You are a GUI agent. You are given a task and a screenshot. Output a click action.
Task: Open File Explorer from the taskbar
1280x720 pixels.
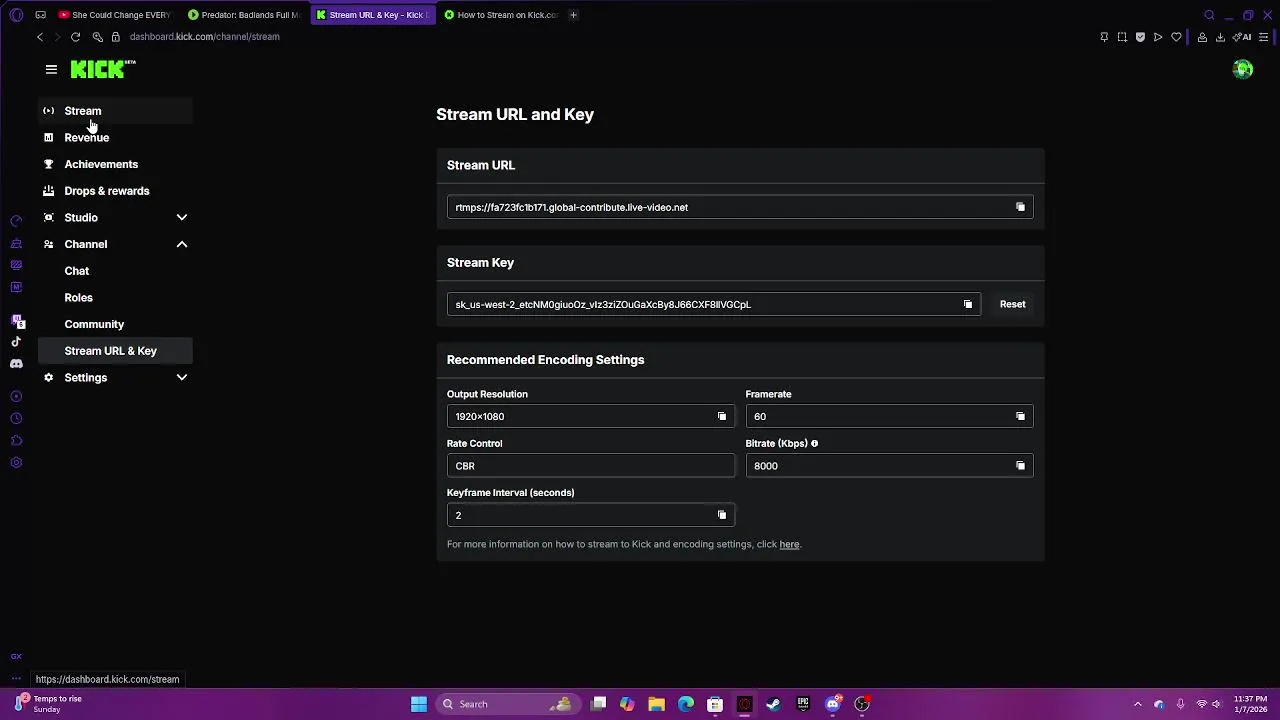point(656,704)
